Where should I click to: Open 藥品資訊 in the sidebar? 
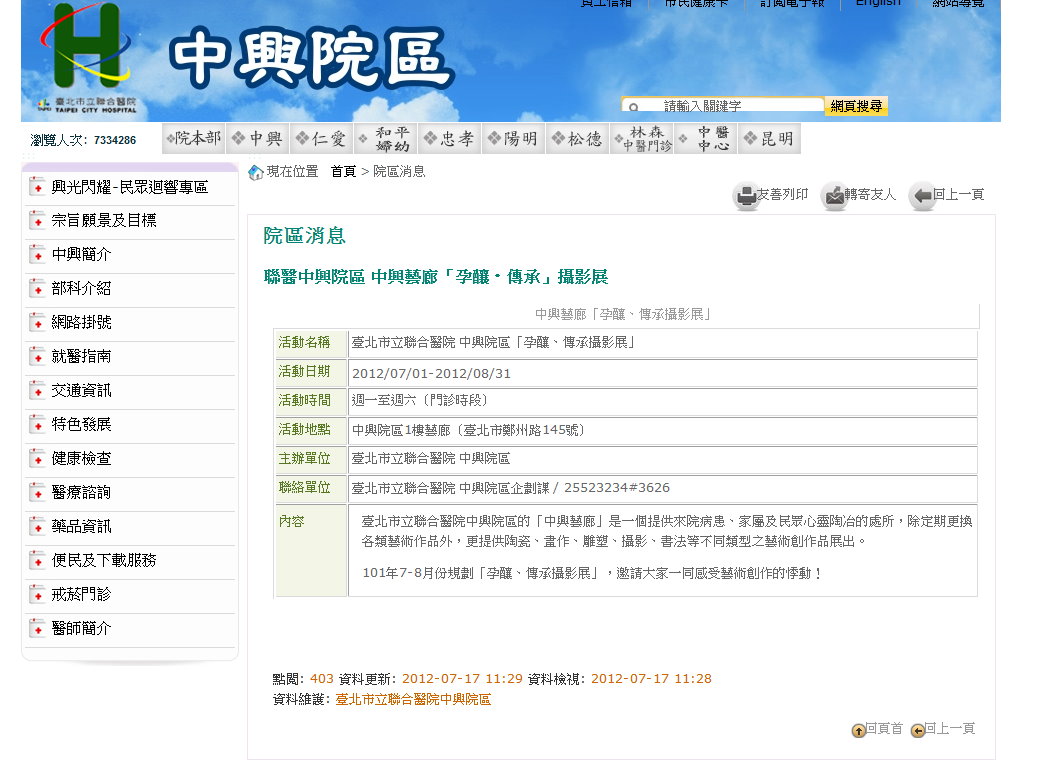[x=82, y=527]
